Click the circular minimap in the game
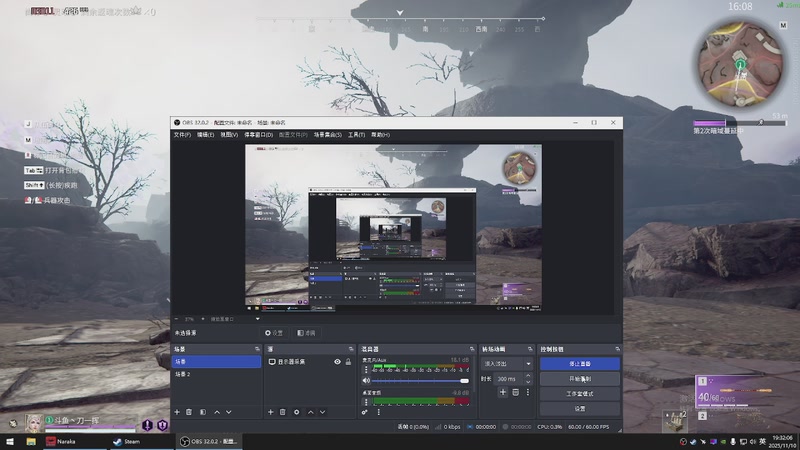 click(740, 63)
